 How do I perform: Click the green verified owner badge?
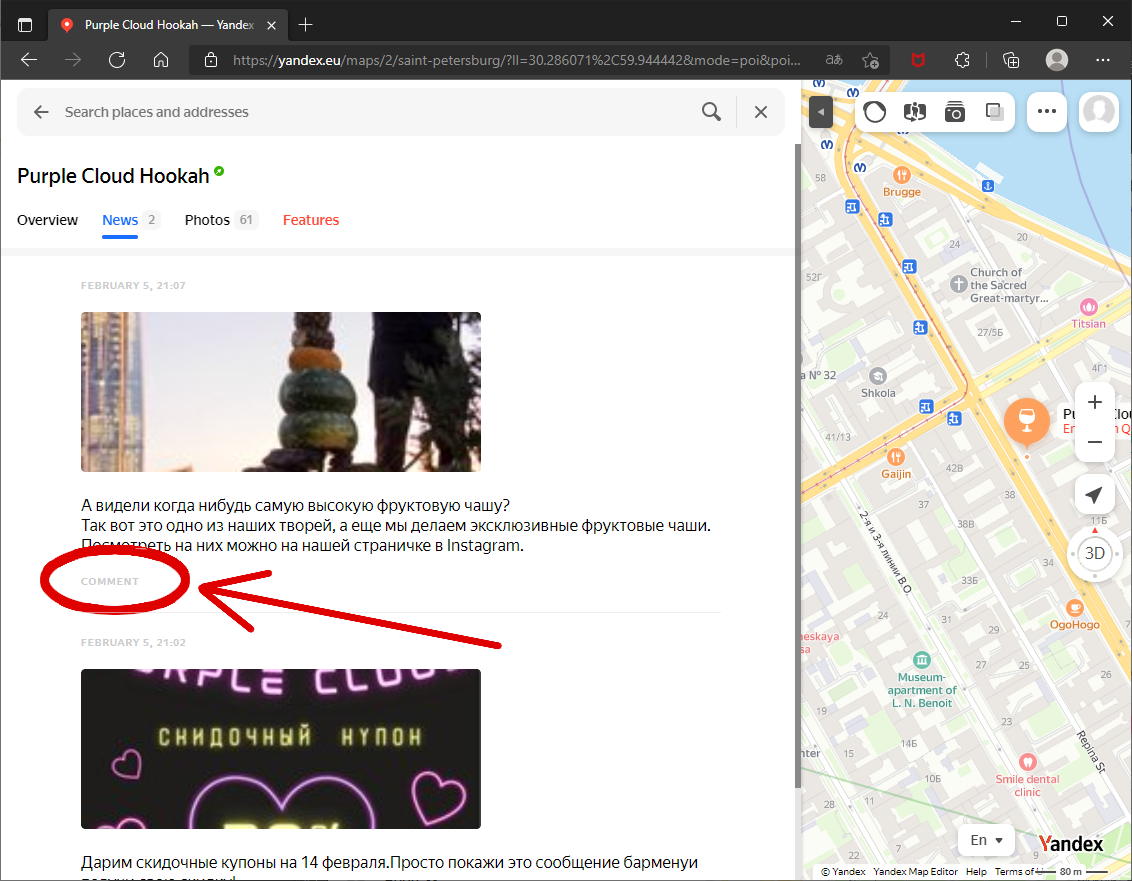219,171
